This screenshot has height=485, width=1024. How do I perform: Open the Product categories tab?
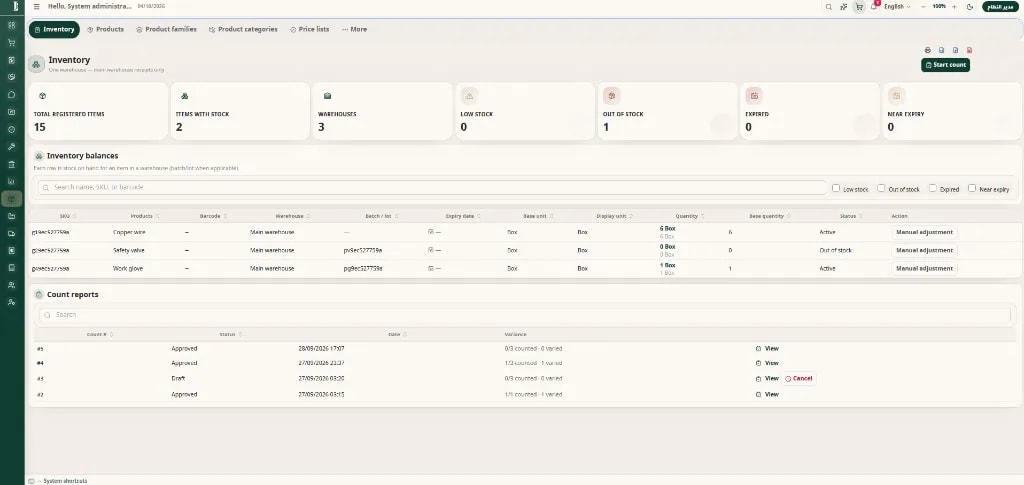(x=243, y=29)
